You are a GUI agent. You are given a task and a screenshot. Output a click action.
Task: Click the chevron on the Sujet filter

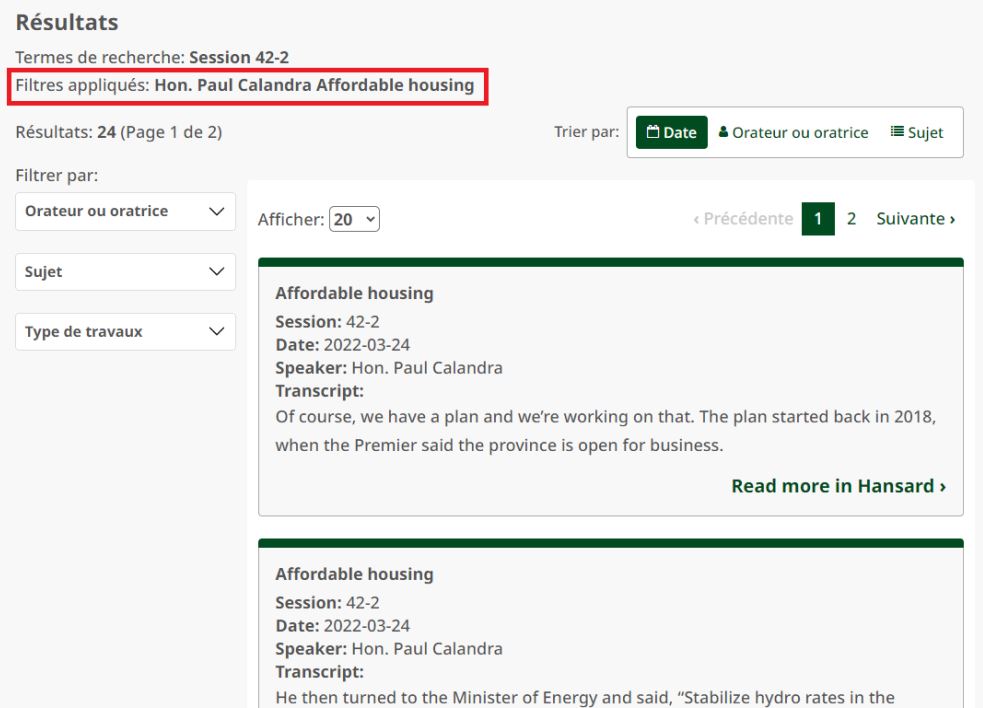(216, 272)
